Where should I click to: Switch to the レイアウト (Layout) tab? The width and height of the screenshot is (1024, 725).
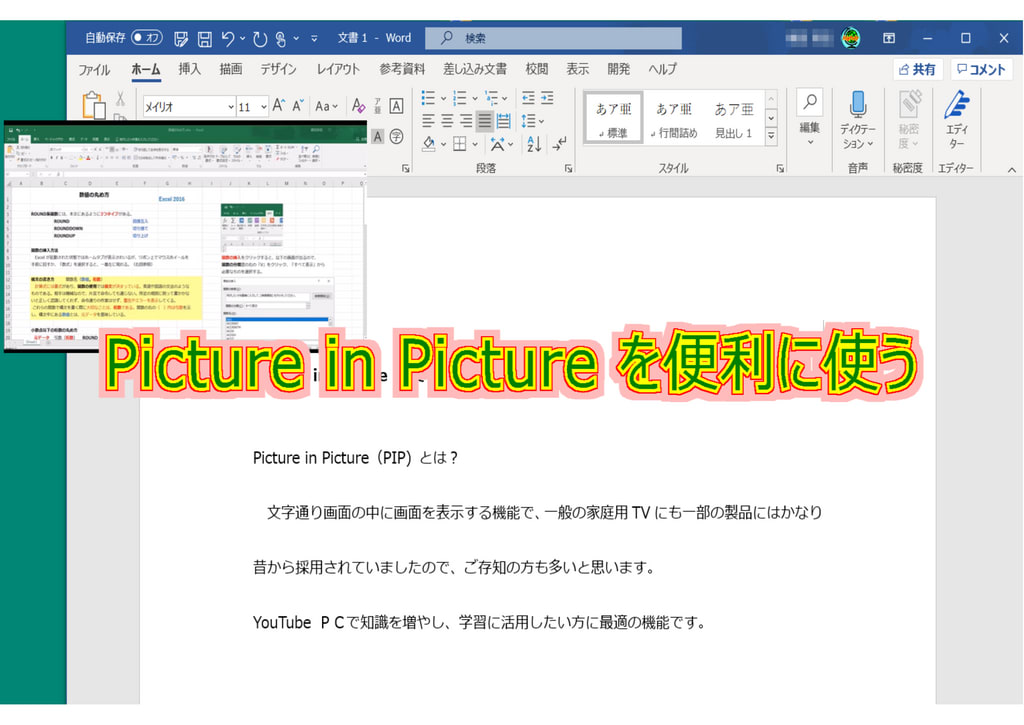tap(338, 69)
